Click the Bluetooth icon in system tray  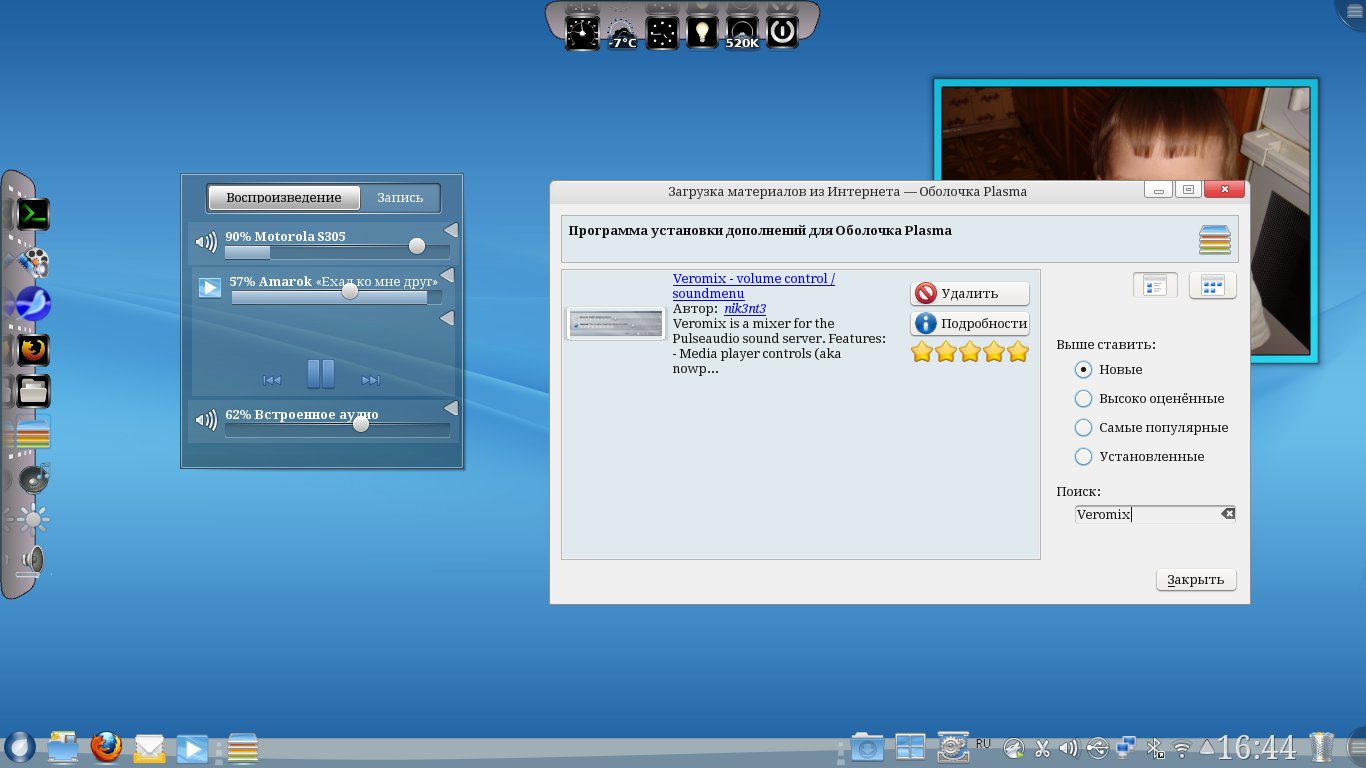(x=1154, y=747)
